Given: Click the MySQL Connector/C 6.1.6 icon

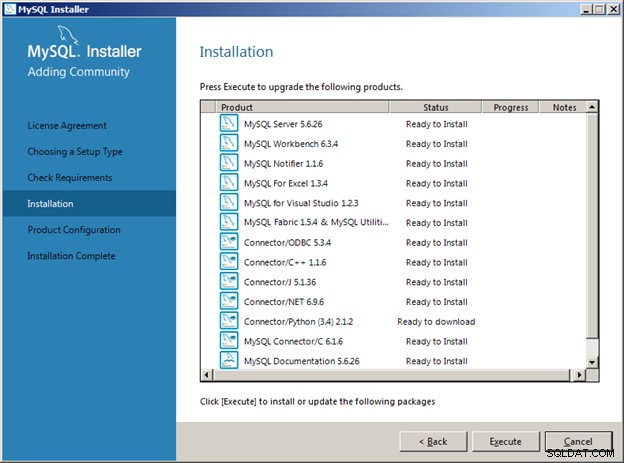Looking at the screenshot, I should (x=229, y=340).
